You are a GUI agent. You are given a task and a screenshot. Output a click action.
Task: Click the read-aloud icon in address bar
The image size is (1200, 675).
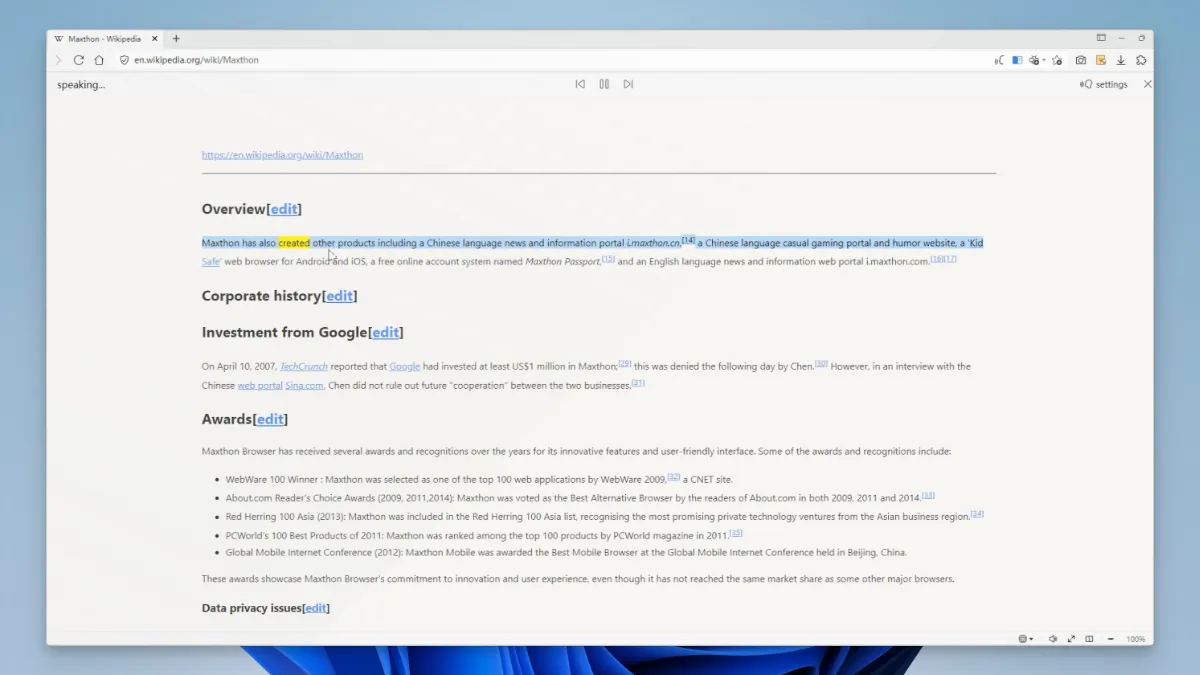(998, 60)
